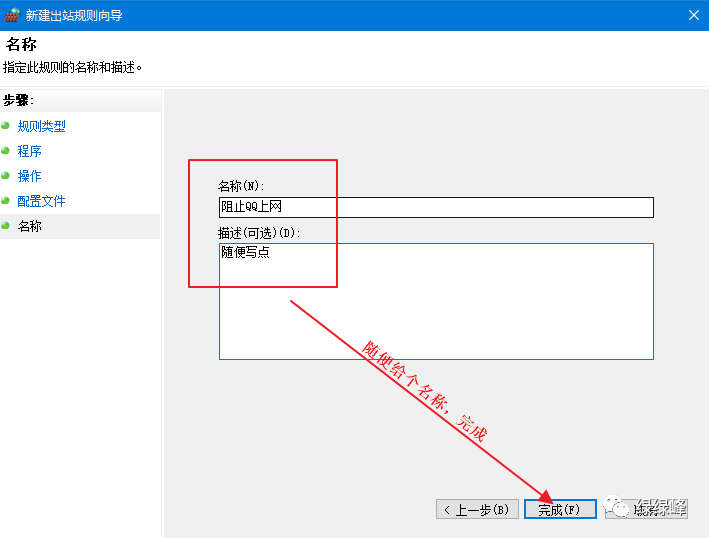Click the firewall wizard title bar icon
Viewport: 709px width, 538px height.
coord(13,15)
